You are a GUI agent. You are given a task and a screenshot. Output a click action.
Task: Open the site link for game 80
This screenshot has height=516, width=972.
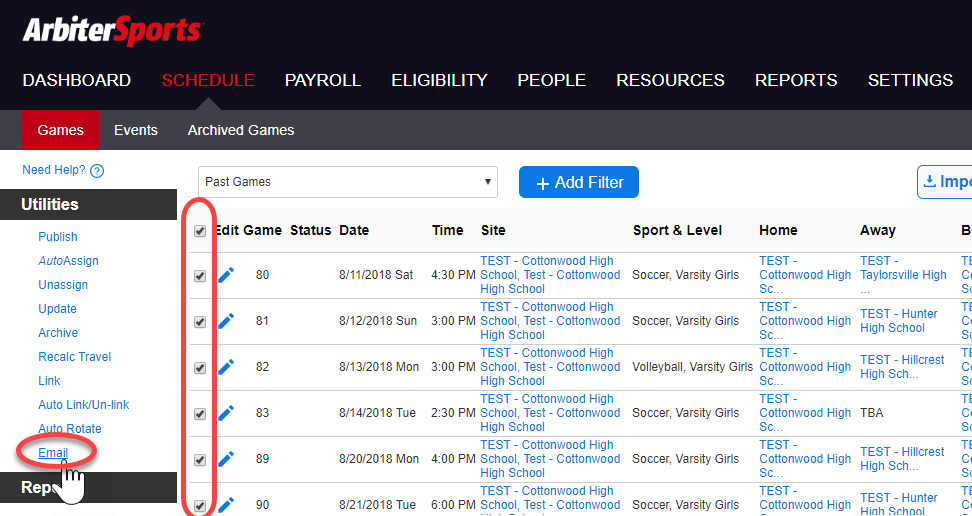tap(550, 275)
